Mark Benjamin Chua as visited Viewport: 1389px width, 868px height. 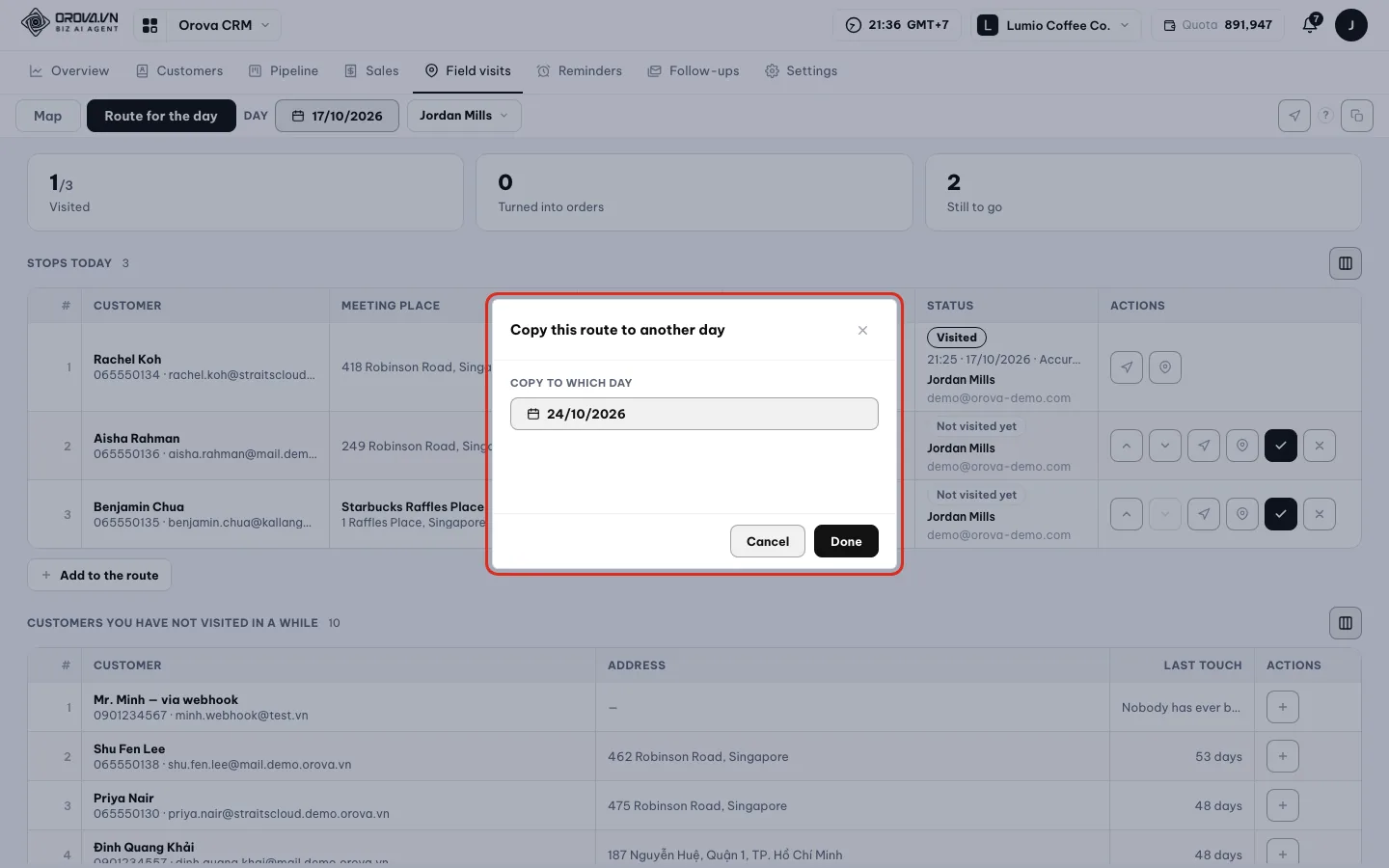(x=1281, y=514)
